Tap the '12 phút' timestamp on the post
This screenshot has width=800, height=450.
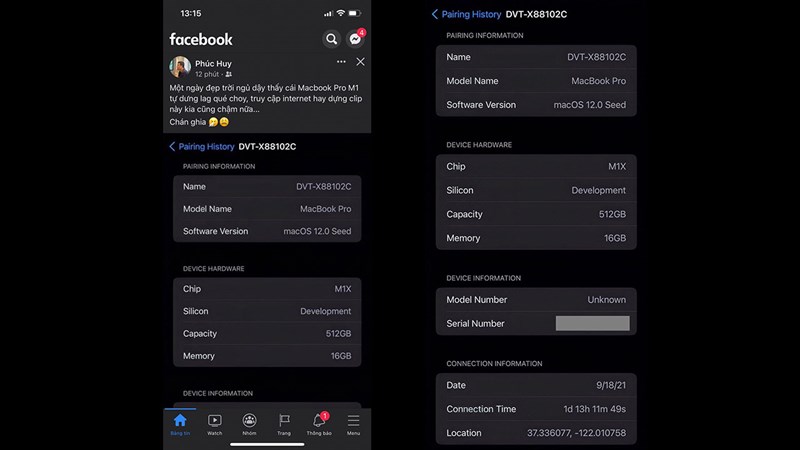point(207,74)
